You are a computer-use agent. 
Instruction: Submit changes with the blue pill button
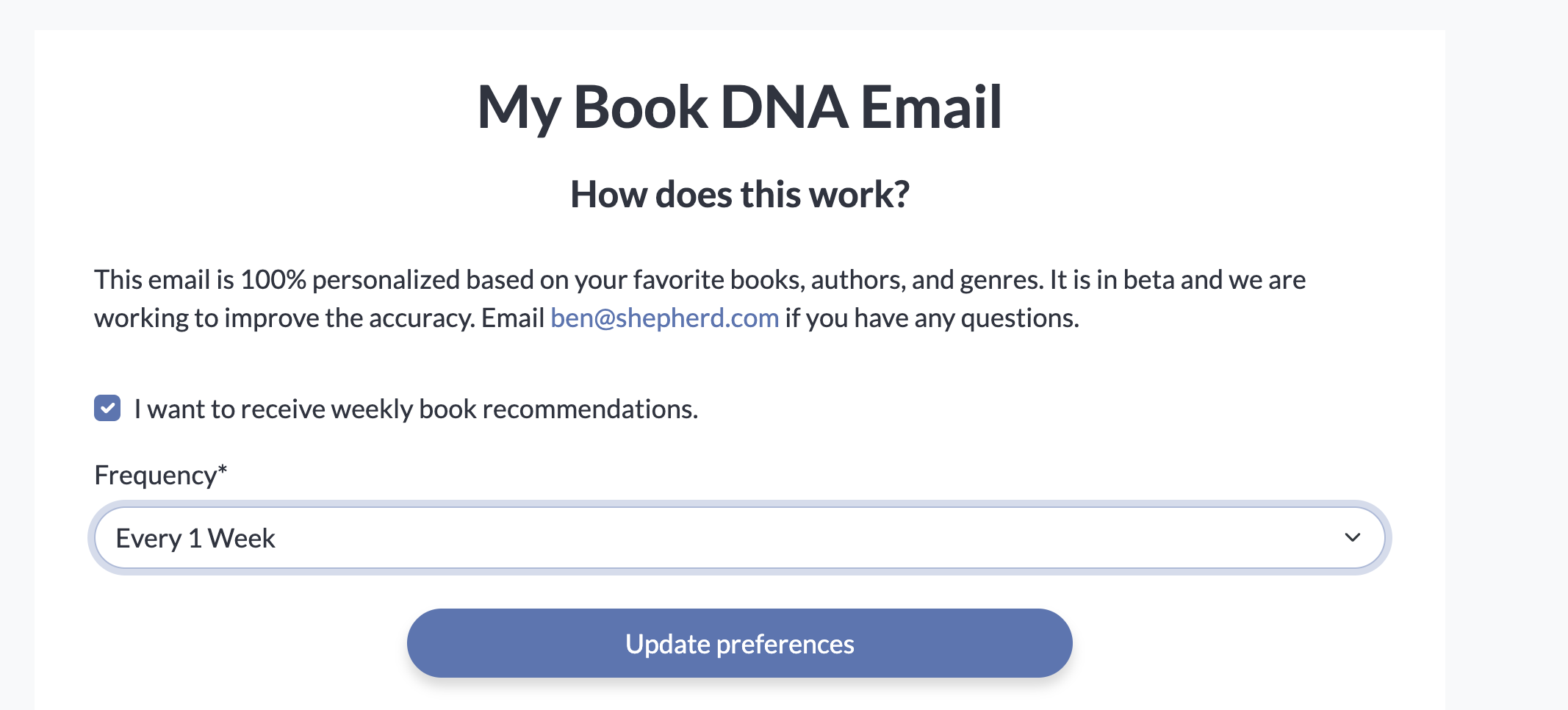point(739,643)
